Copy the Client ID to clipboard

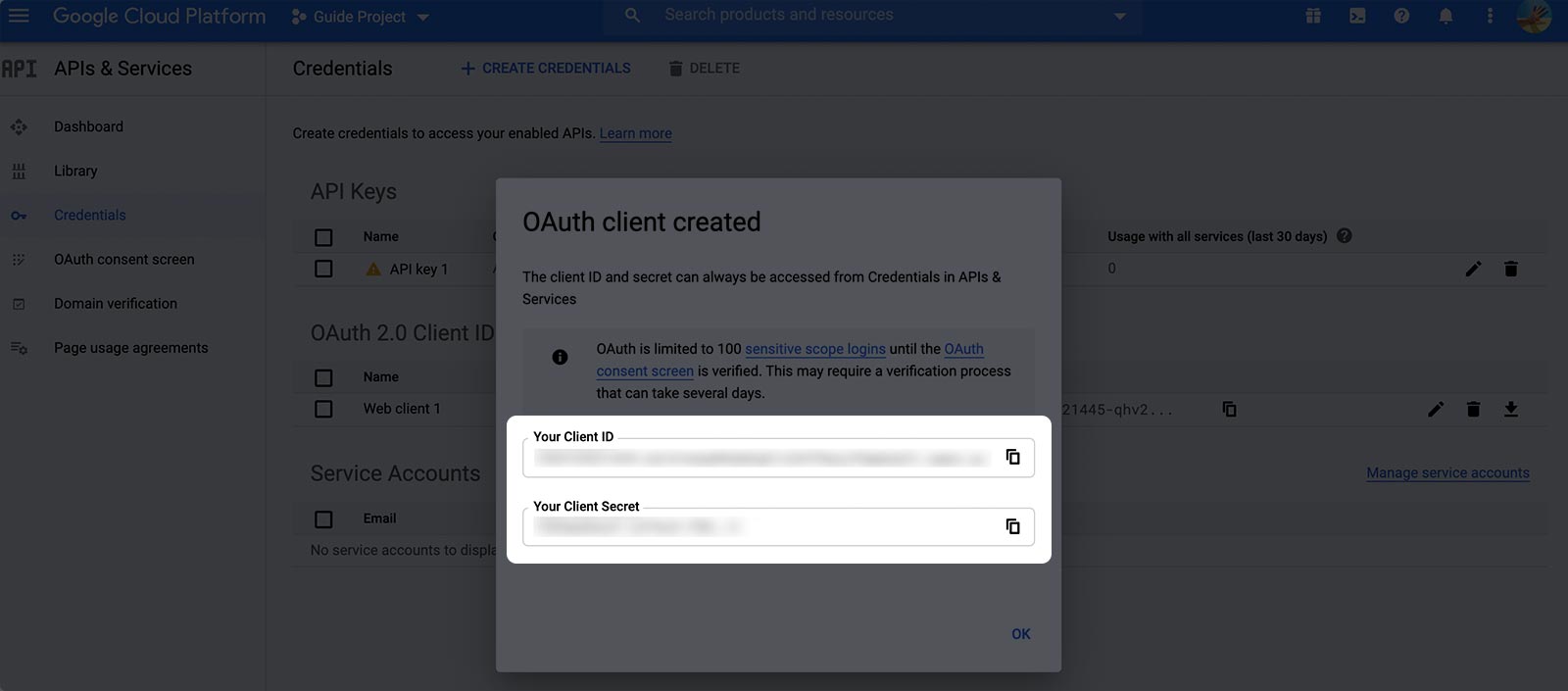click(x=1012, y=457)
